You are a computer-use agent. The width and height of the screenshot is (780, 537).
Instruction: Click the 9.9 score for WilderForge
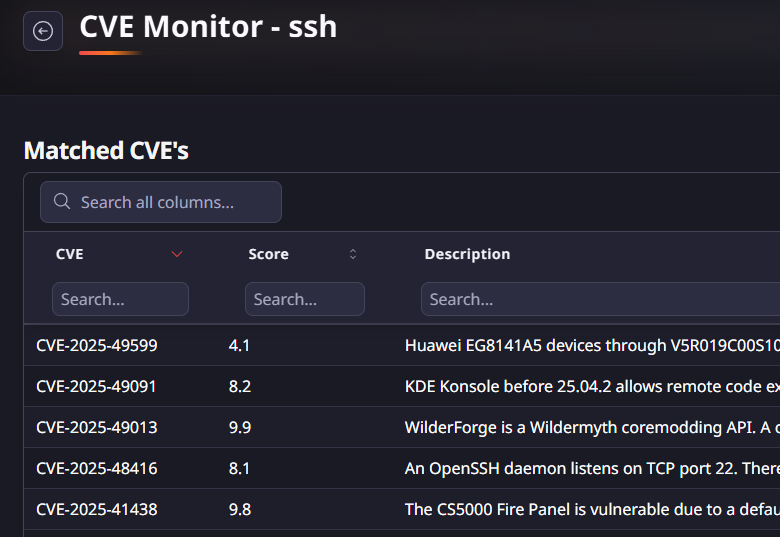pyautogui.click(x=240, y=427)
